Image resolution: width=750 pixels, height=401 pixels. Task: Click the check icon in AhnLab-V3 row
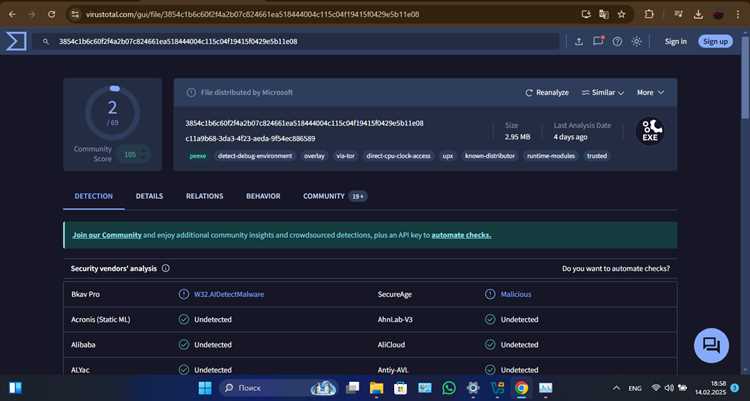[490, 319]
